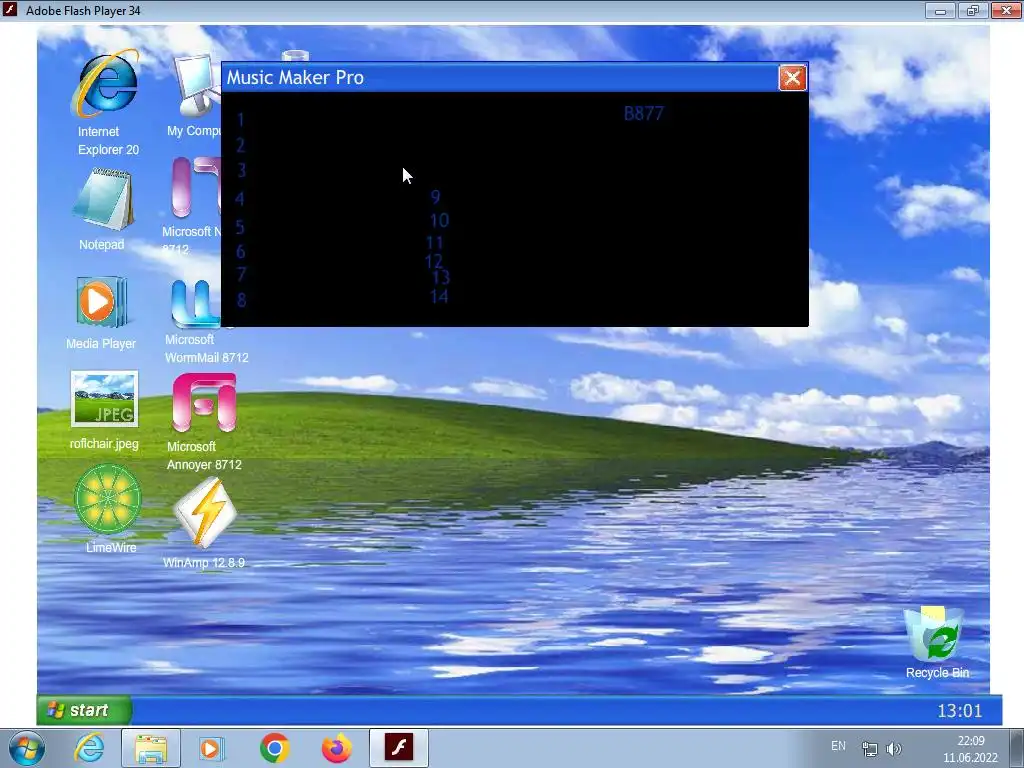Click the green start button
This screenshot has width=1024, height=768.
pyautogui.click(x=84, y=710)
